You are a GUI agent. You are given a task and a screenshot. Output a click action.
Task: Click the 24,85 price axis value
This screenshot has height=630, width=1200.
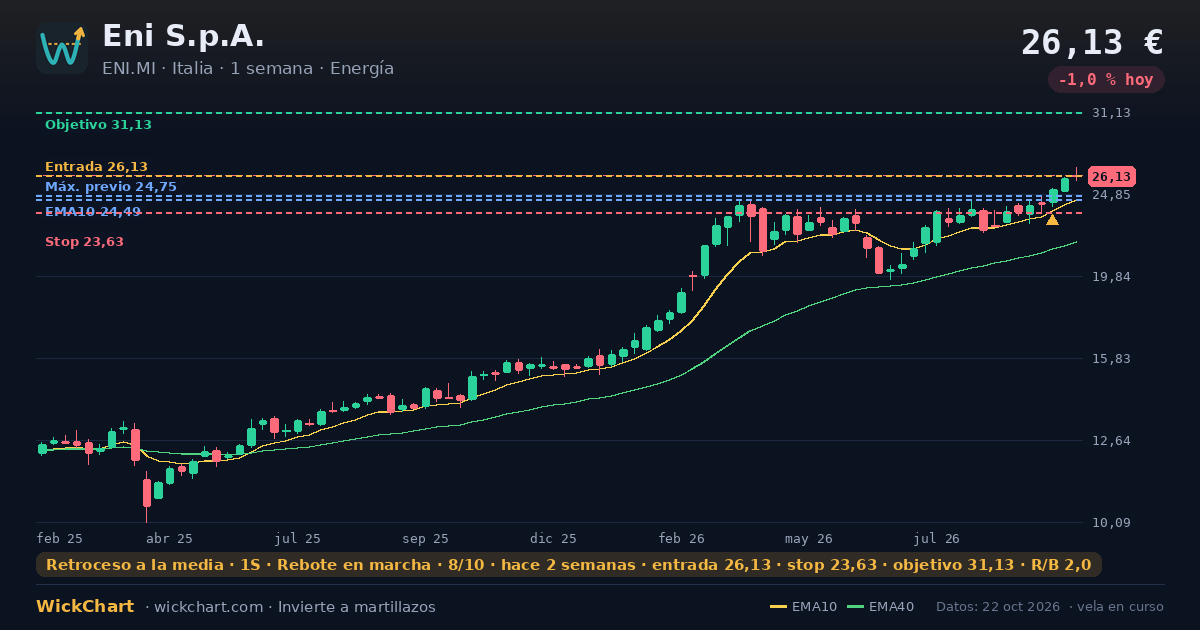coord(1110,194)
